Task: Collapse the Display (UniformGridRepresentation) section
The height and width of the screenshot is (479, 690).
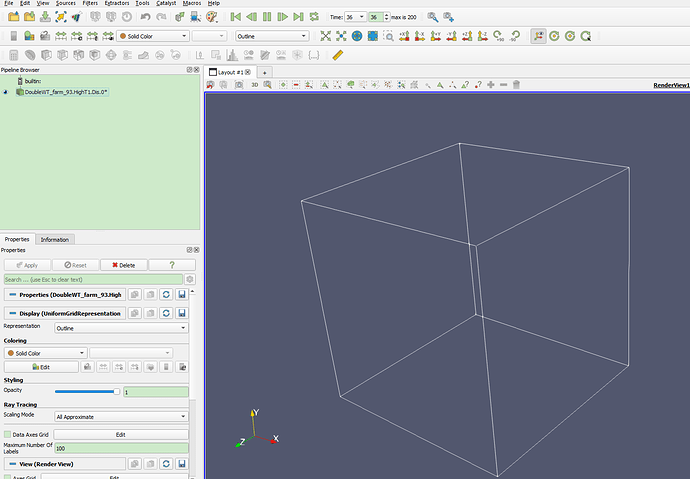Action: (x=11, y=313)
